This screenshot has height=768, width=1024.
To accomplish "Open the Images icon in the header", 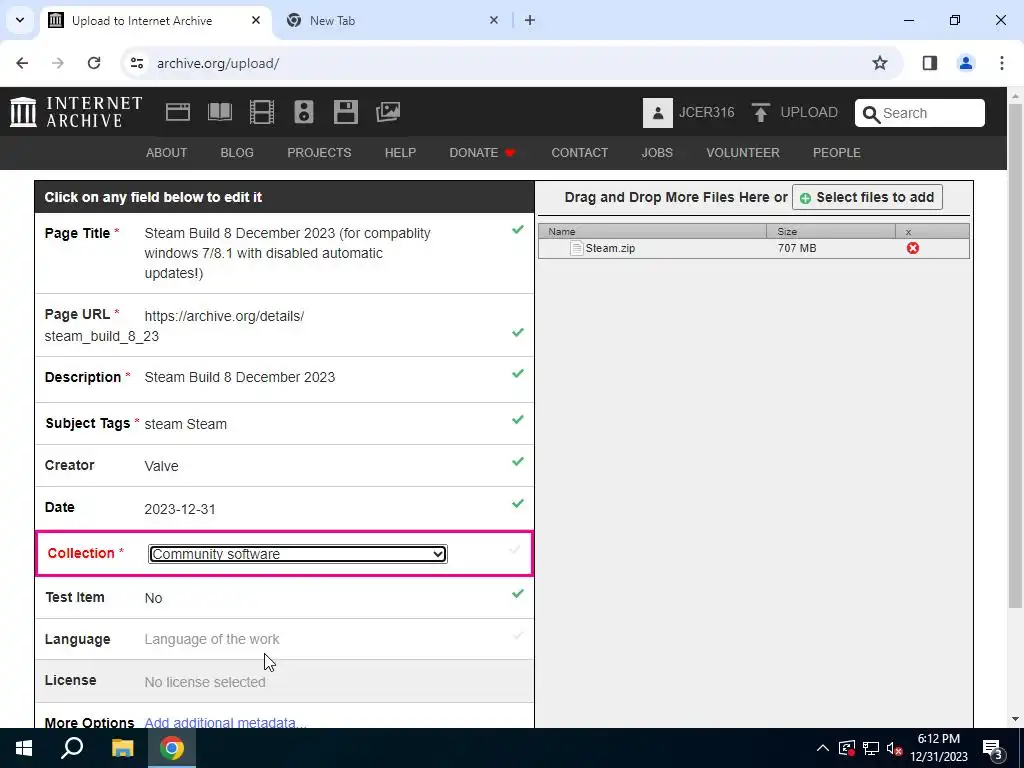I will tap(388, 112).
